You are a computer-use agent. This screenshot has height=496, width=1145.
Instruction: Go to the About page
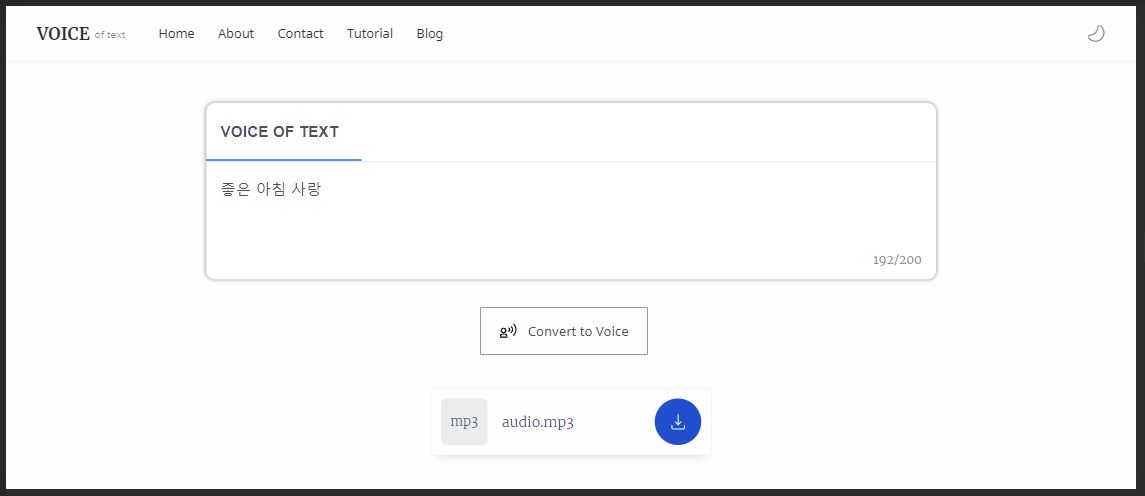tap(236, 33)
